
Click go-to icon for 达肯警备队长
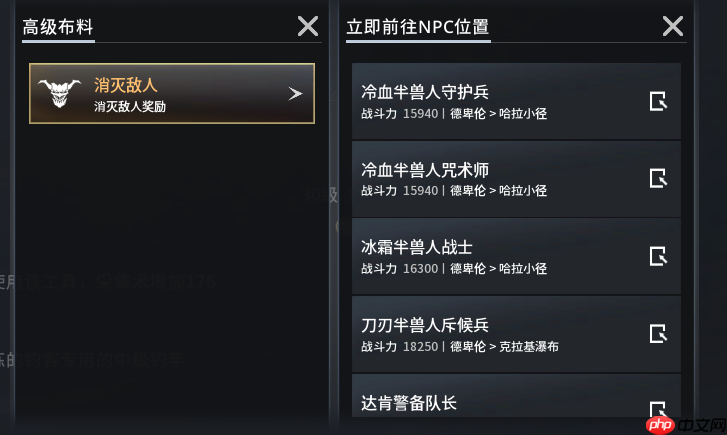click(658, 408)
